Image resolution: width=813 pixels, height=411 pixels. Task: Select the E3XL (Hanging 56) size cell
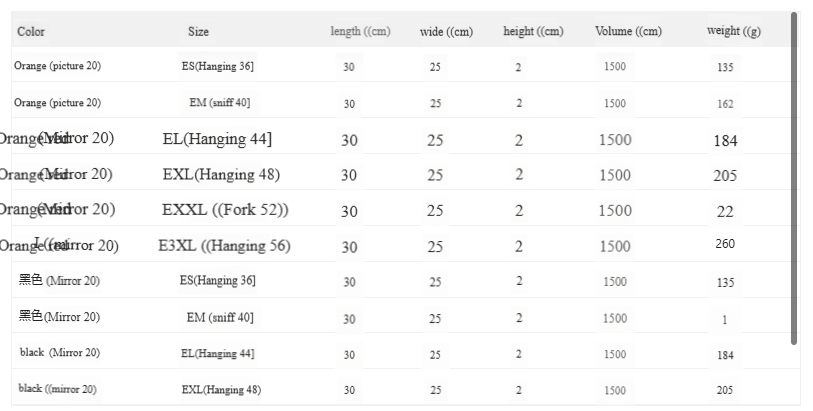(224, 246)
